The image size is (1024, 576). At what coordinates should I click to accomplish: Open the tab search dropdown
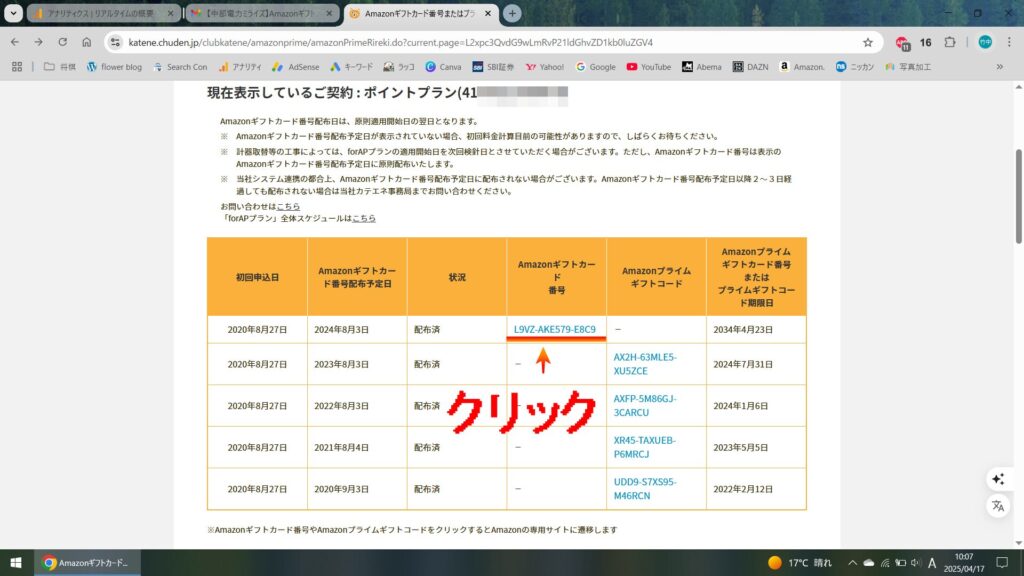point(13,13)
